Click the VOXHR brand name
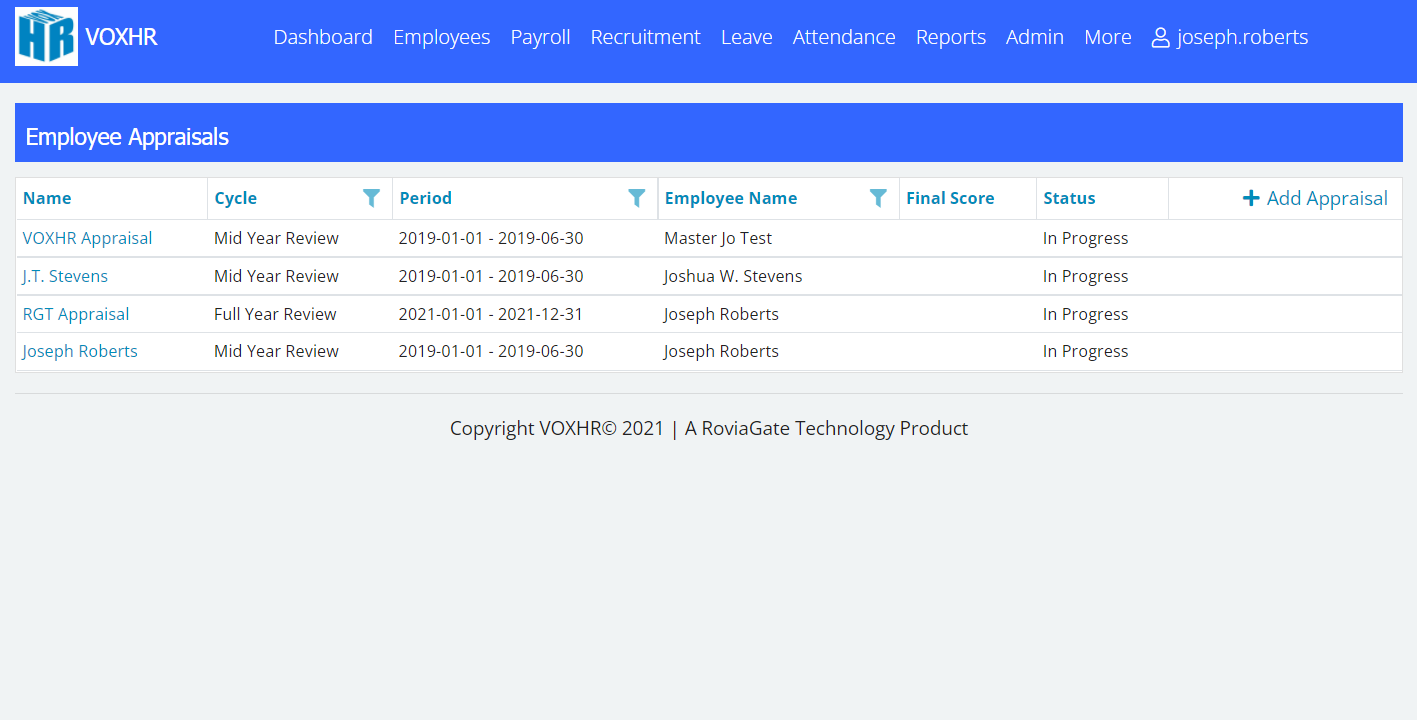This screenshot has height=720, width=1417. (x=121, y=37)
